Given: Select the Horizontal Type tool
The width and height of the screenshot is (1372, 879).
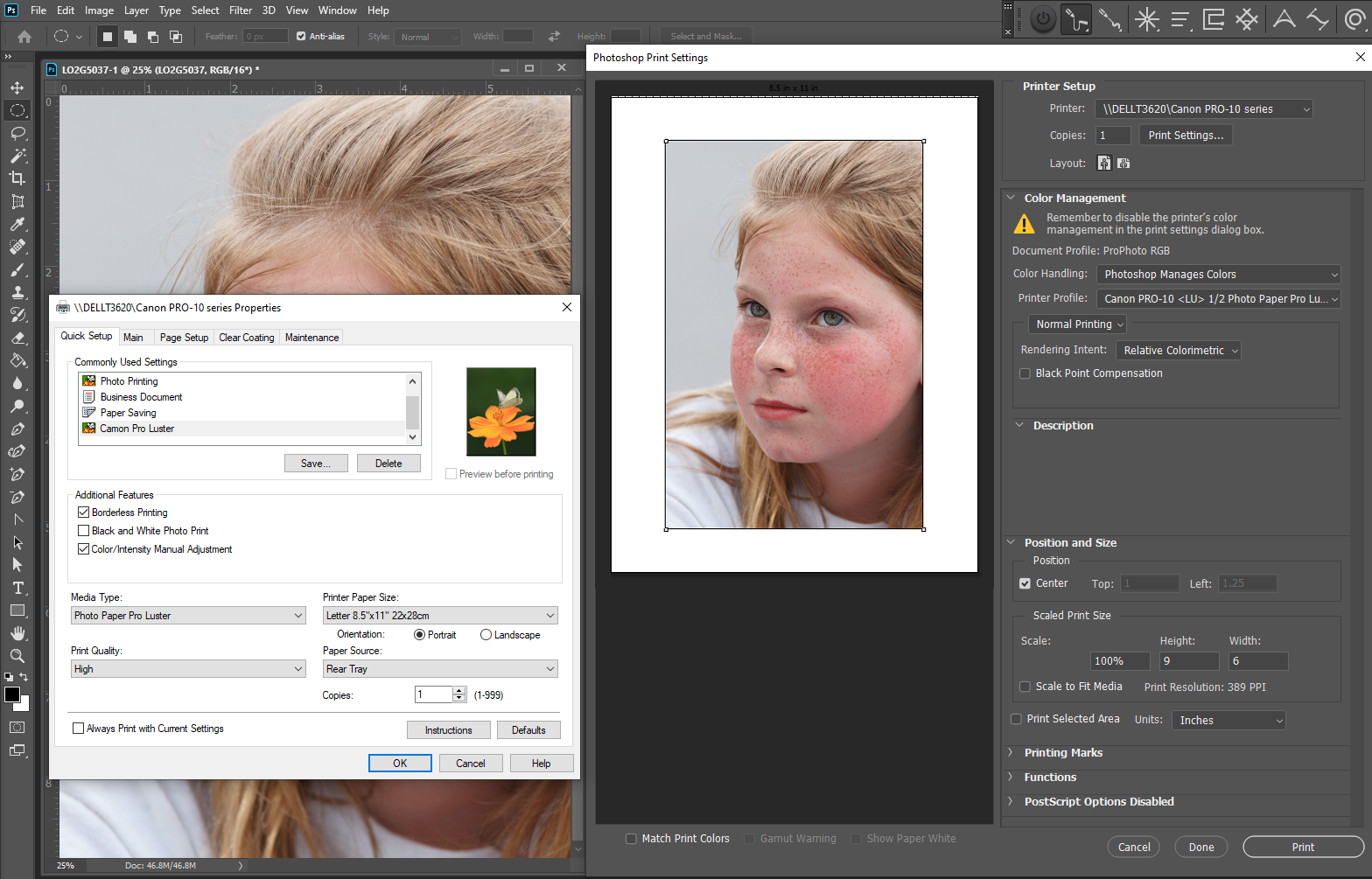Looking at the screenshot, I should click(x=17, y=588).
